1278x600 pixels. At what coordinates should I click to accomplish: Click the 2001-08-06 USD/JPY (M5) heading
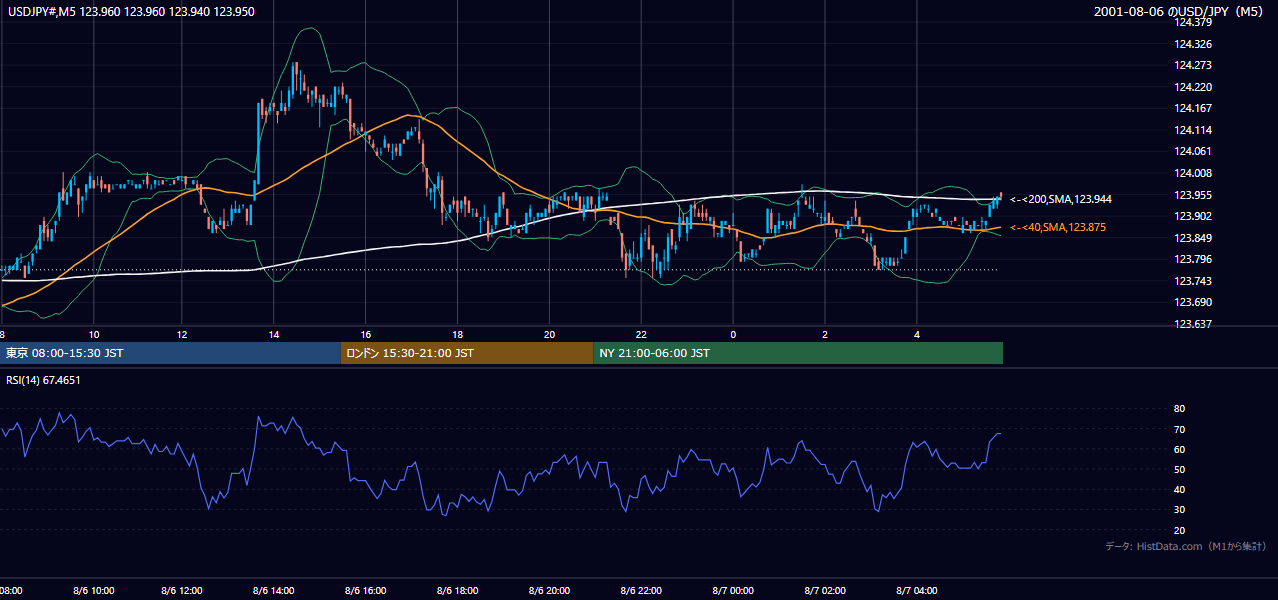coord(1180,11)
